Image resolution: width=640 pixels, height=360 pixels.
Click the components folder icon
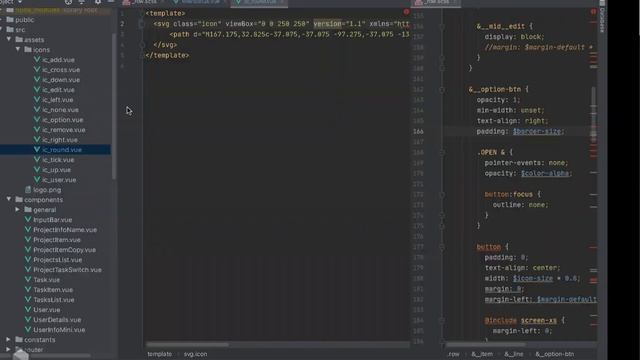tap(19, 200)
